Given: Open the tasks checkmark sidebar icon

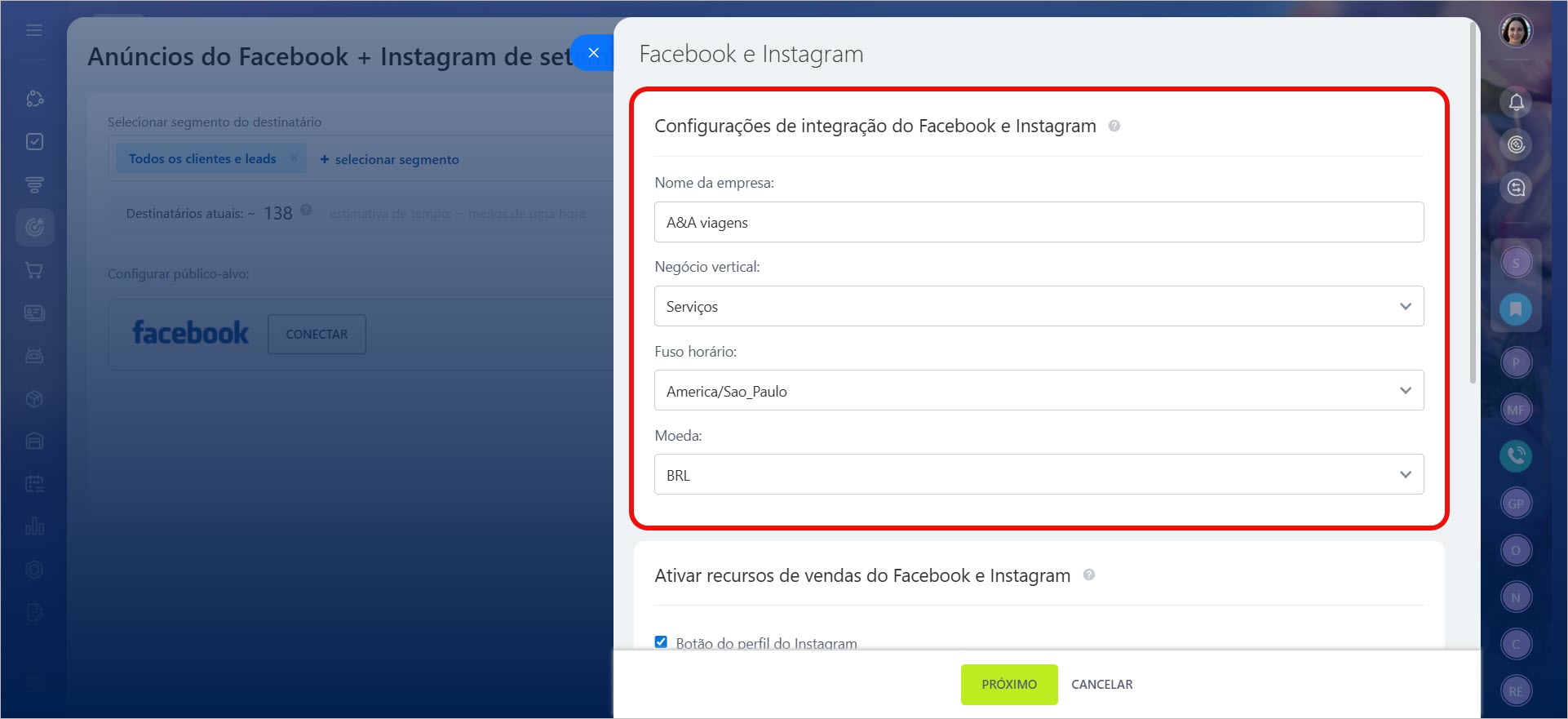Looking at the screenshot, I should [x=34, y=141].
